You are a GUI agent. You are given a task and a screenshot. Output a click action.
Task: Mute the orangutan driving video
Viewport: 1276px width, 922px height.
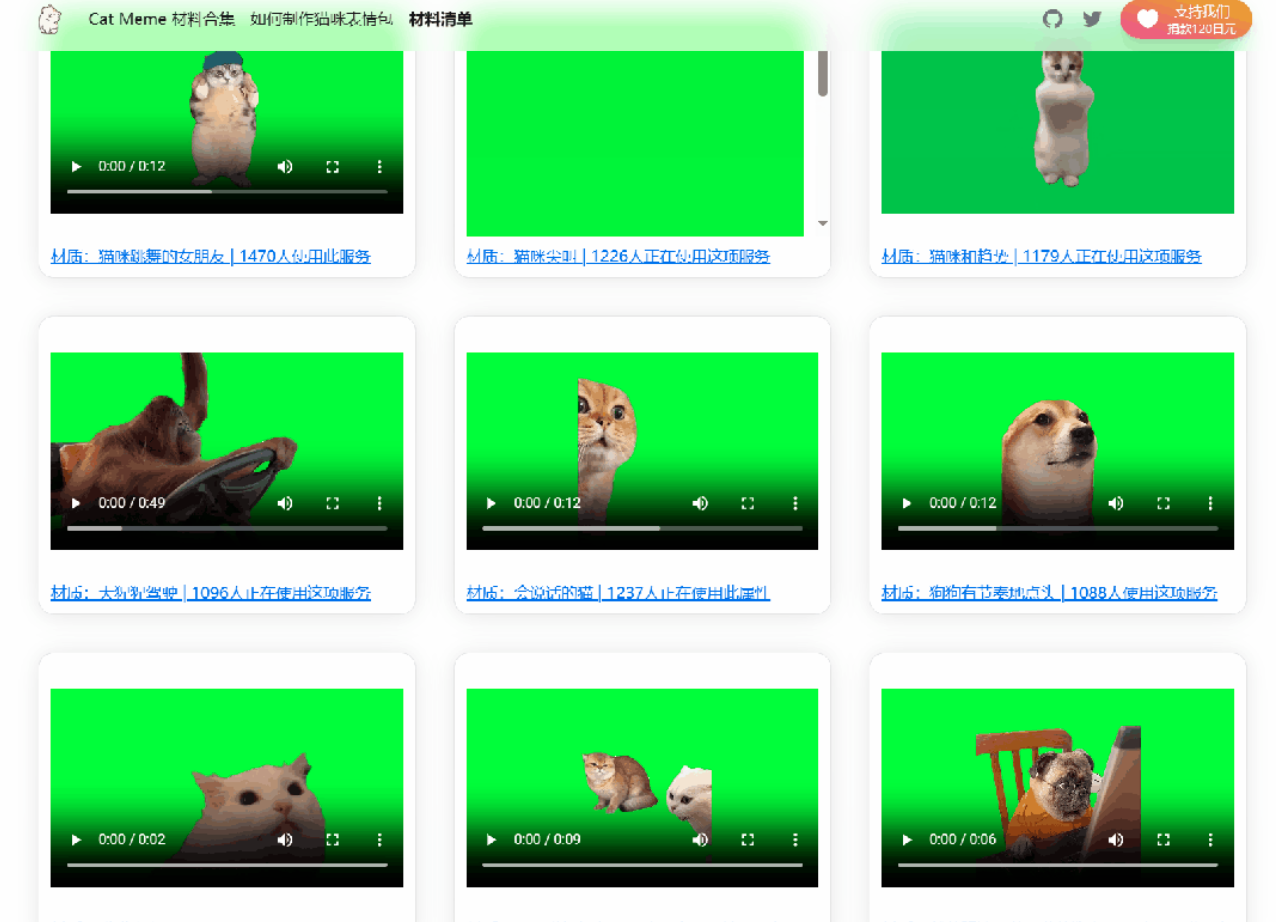(x=285, y=503)
